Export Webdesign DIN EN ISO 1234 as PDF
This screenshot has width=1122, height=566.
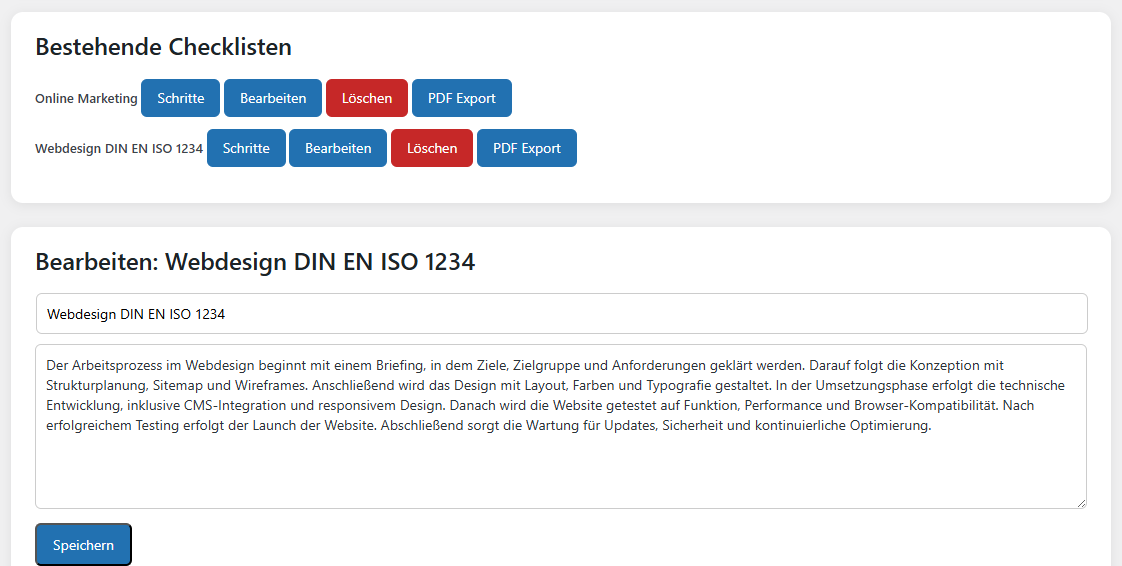click(526, 148)
